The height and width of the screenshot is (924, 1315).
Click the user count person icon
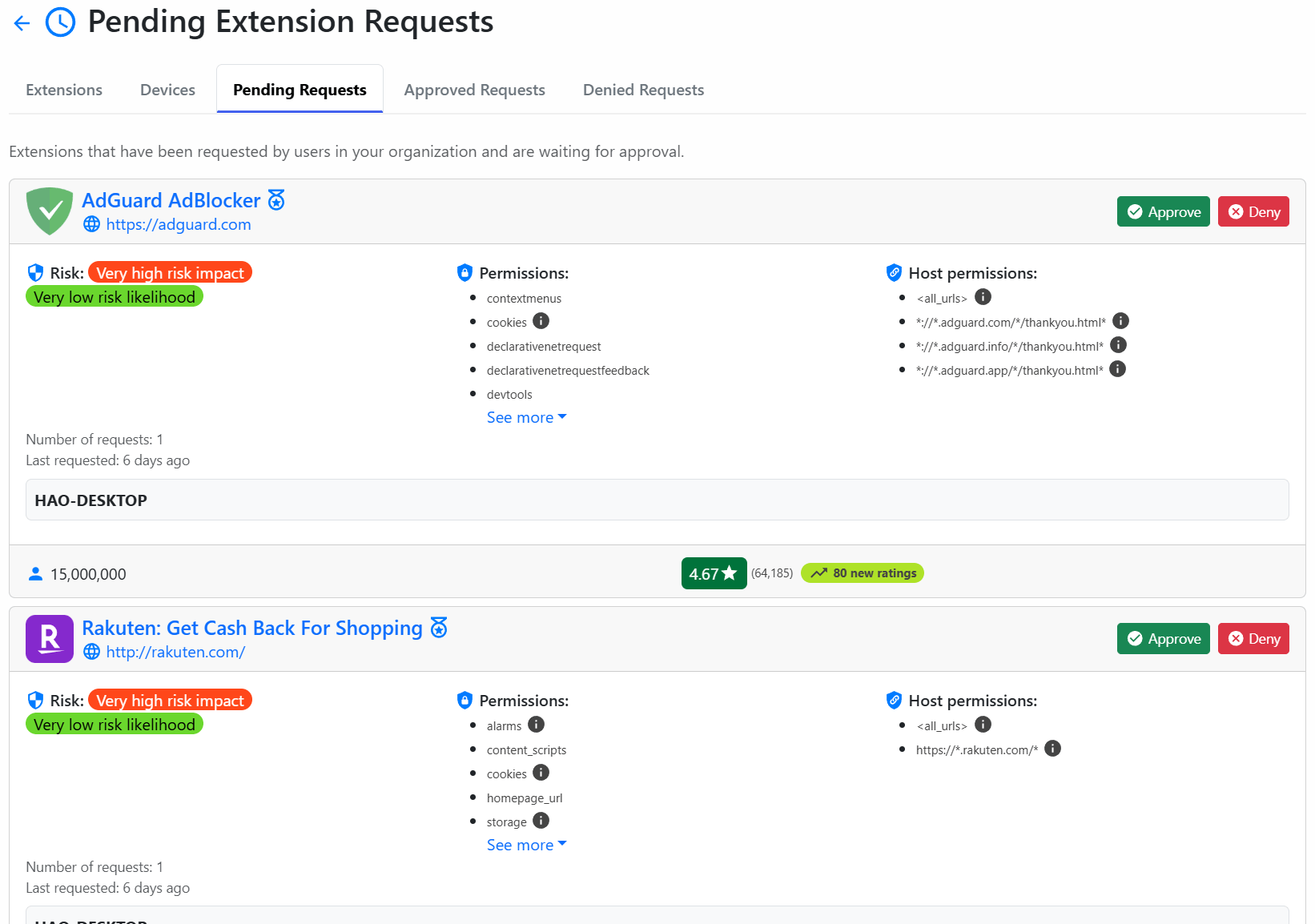tap(35, 574)
